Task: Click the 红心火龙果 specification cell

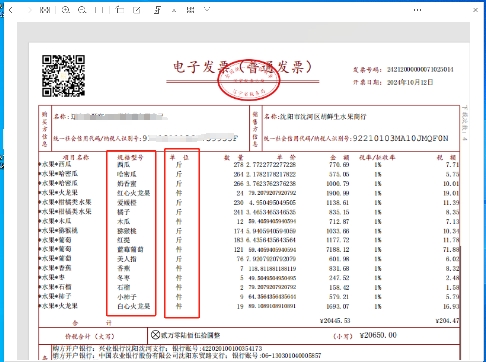Action: coord(134,193)
